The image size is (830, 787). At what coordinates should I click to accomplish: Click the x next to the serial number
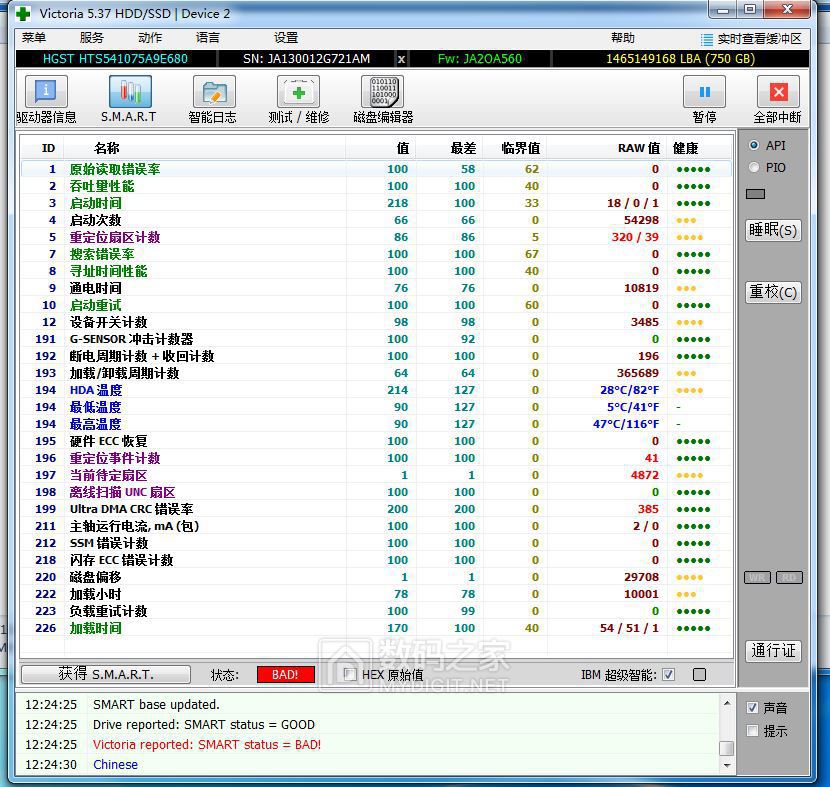(401, 59)
